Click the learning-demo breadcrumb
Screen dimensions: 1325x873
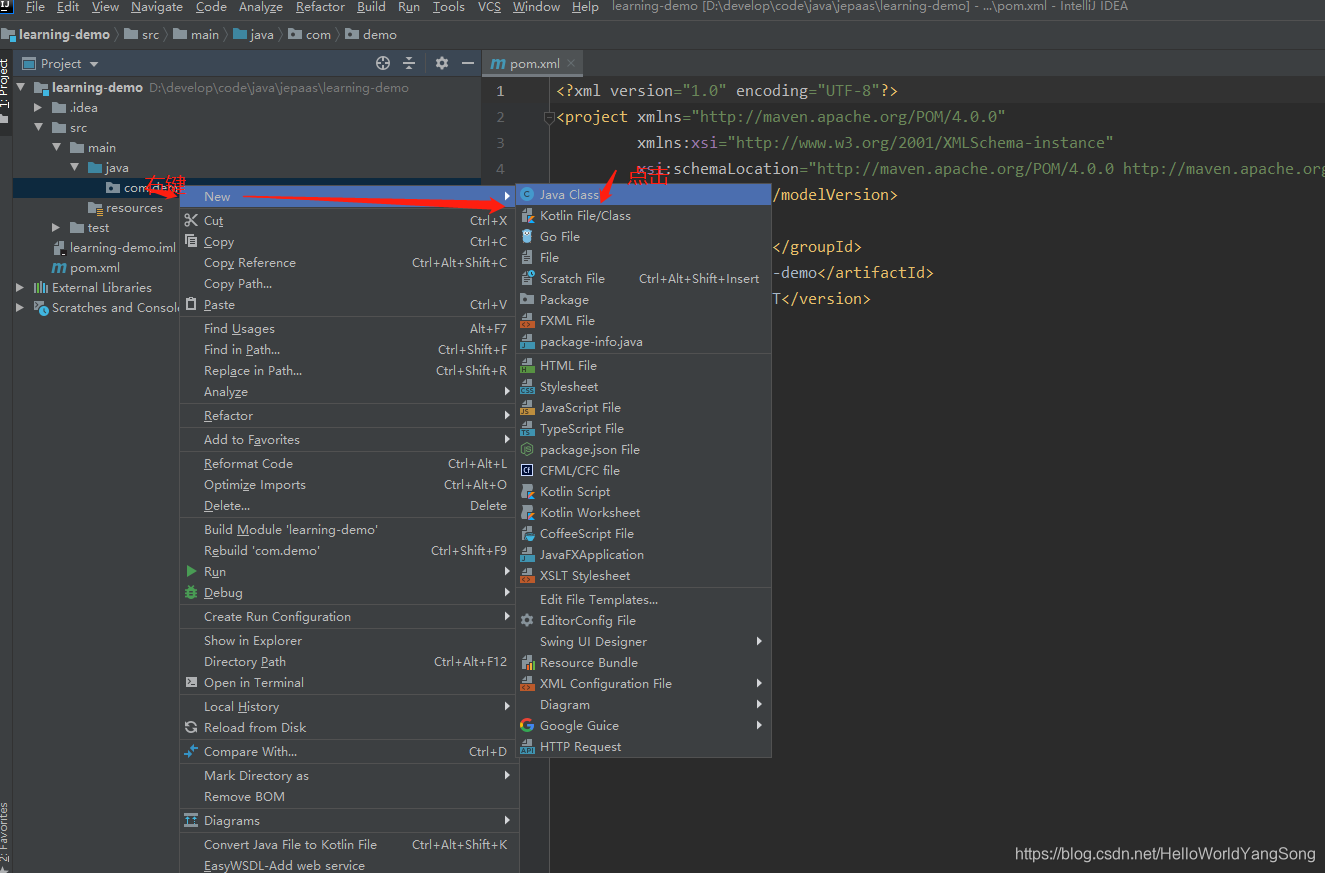64,34
